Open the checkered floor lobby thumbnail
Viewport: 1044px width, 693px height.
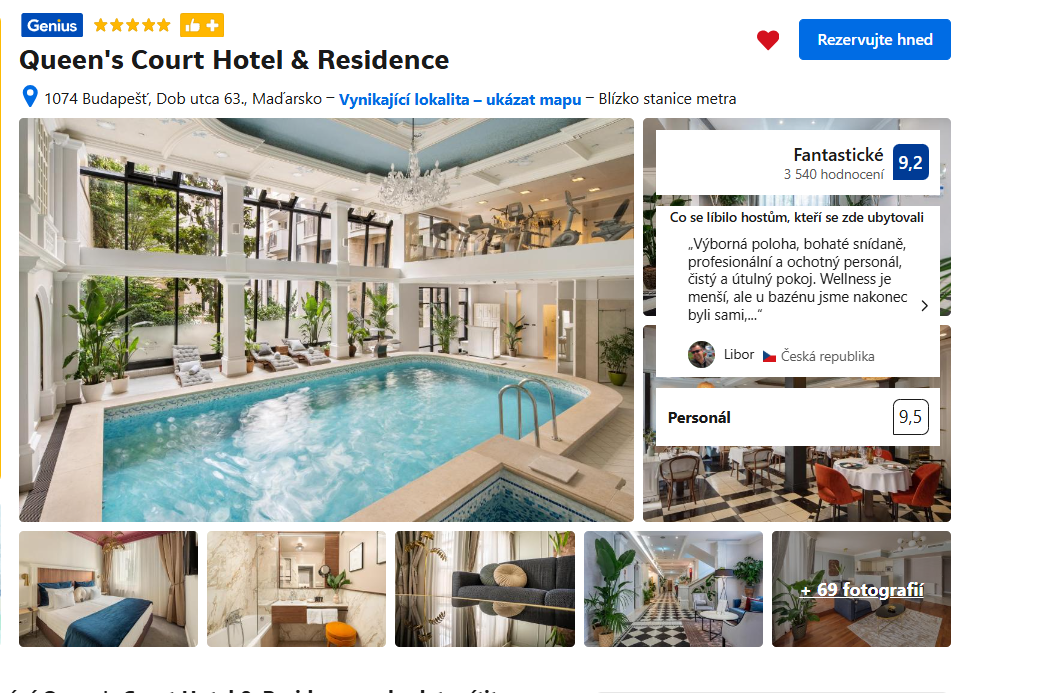(673, 589)
